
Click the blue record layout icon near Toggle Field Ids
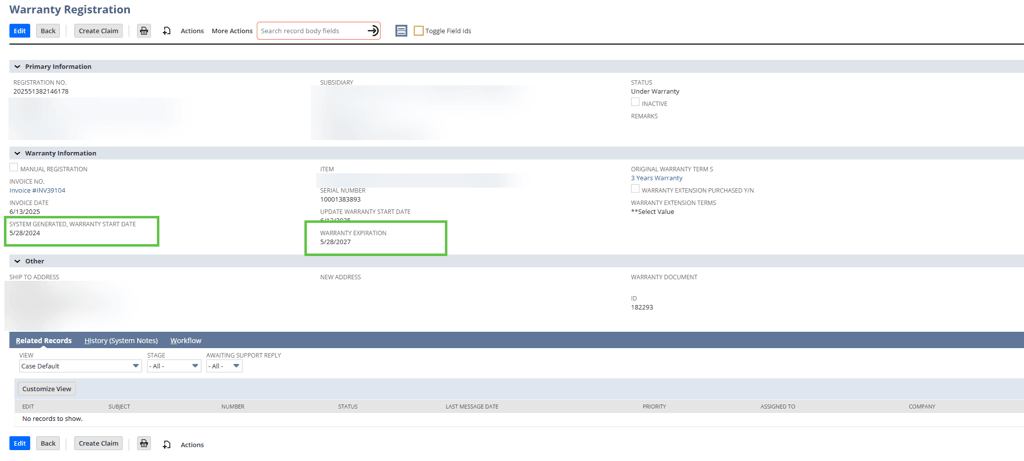pos(401,31)
